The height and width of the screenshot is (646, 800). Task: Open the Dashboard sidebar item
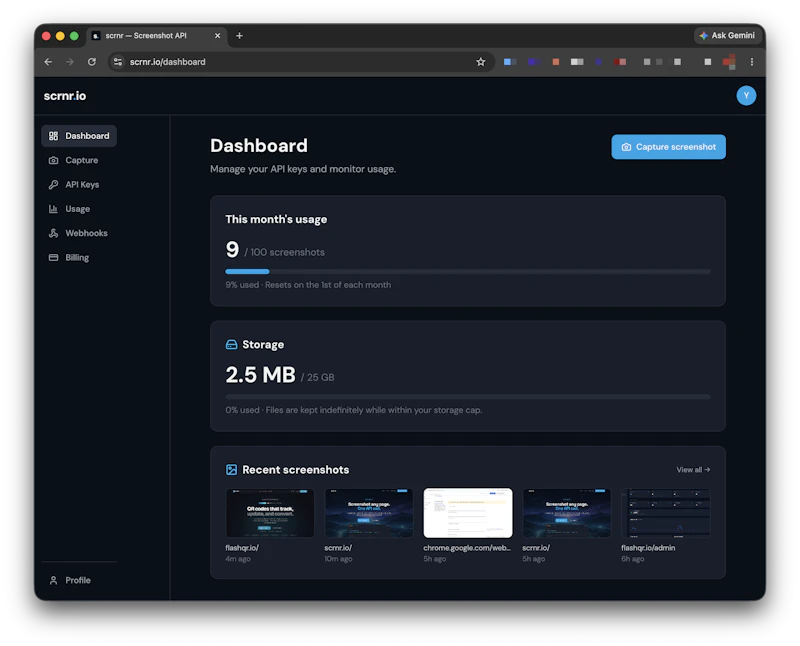tap(79, 136)
